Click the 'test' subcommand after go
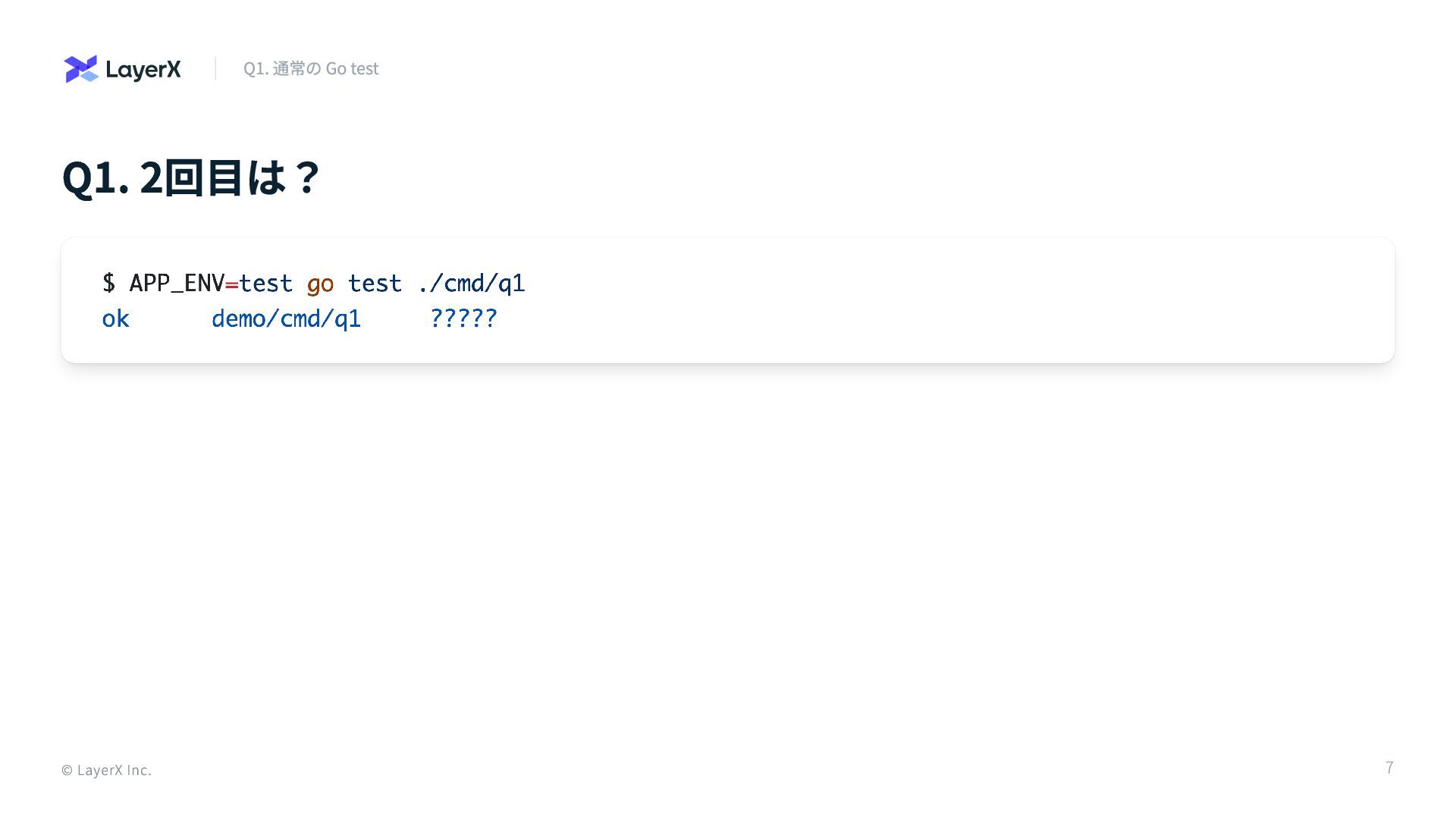 pos(375,283)
